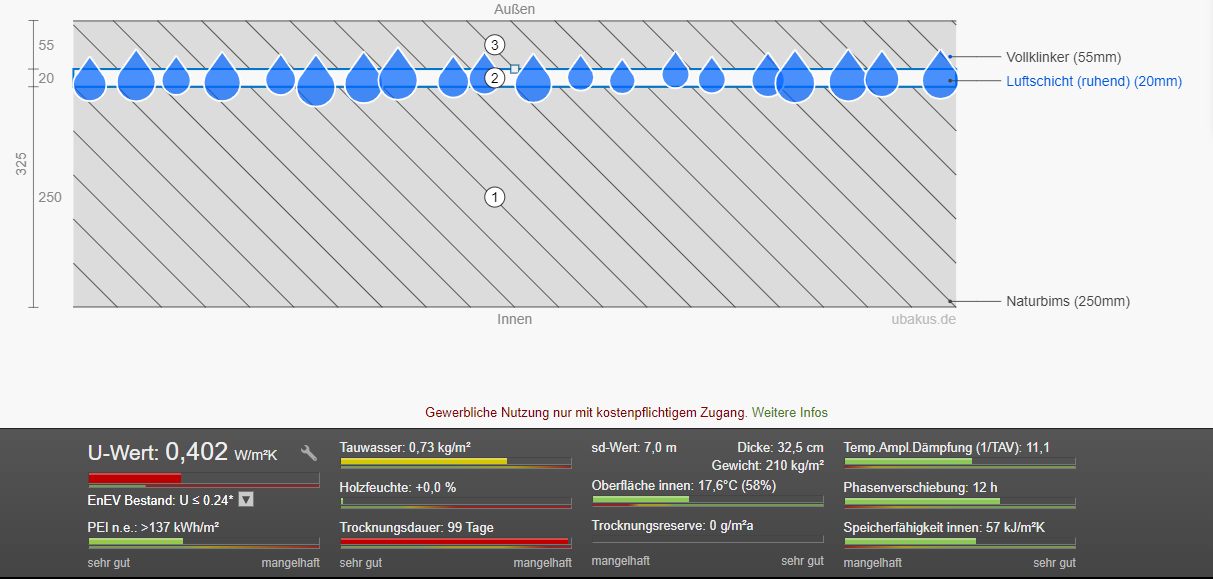1213x579 pixels.
Task: Click the rightmost water droplet icon
Action: click(x=940, y=76)
